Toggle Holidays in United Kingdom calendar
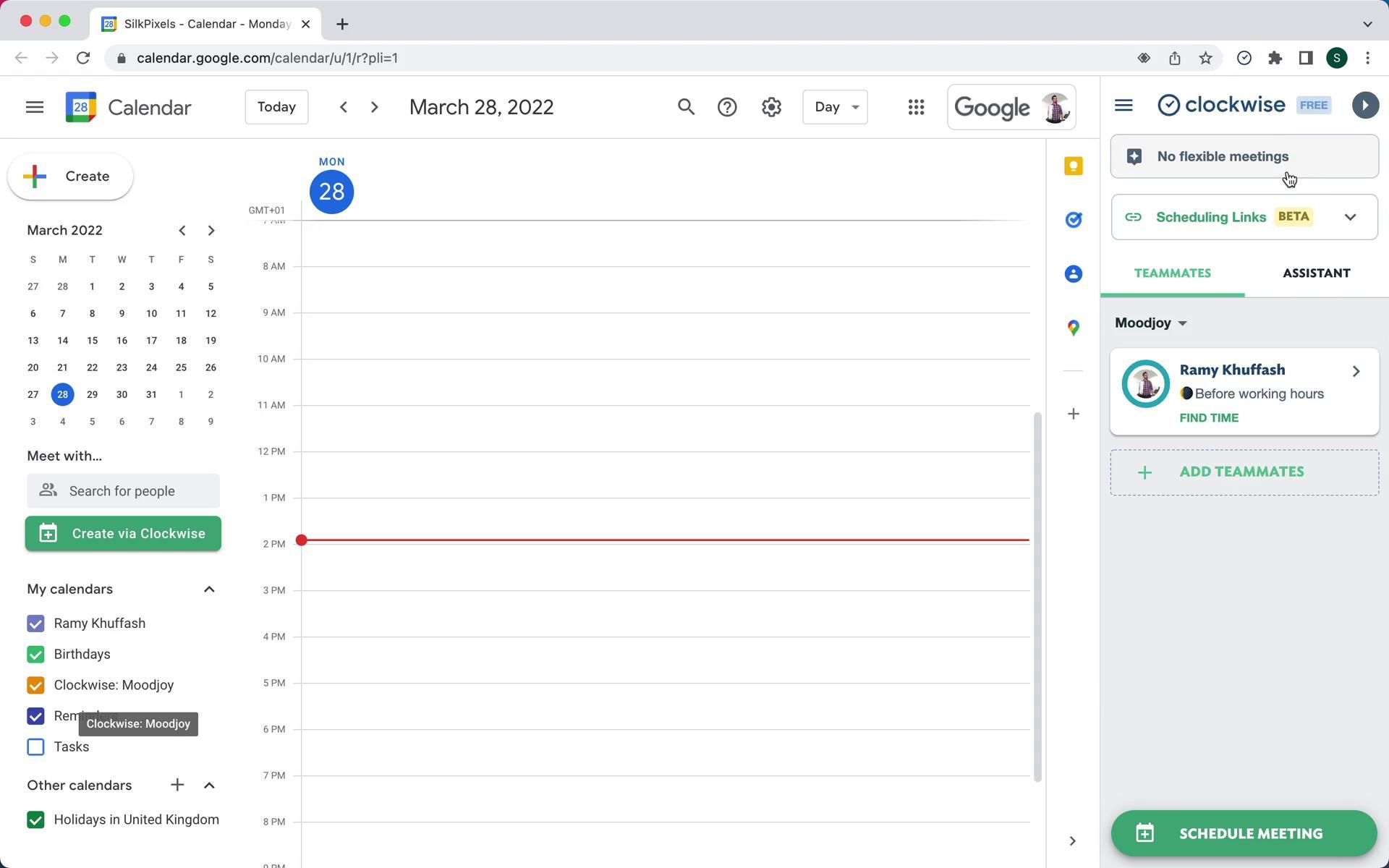 [x=35, y=820]
